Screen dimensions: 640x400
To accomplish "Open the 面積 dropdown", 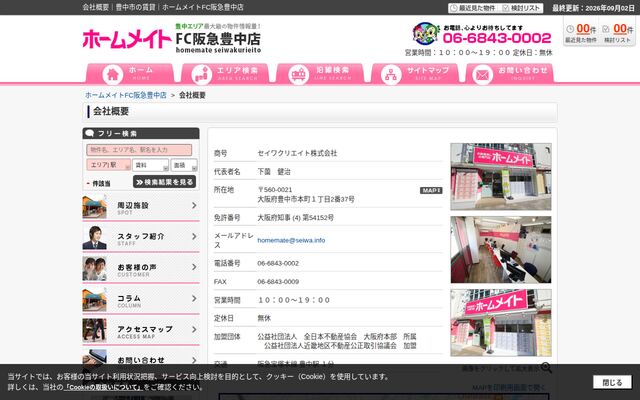I will (184, 165).
